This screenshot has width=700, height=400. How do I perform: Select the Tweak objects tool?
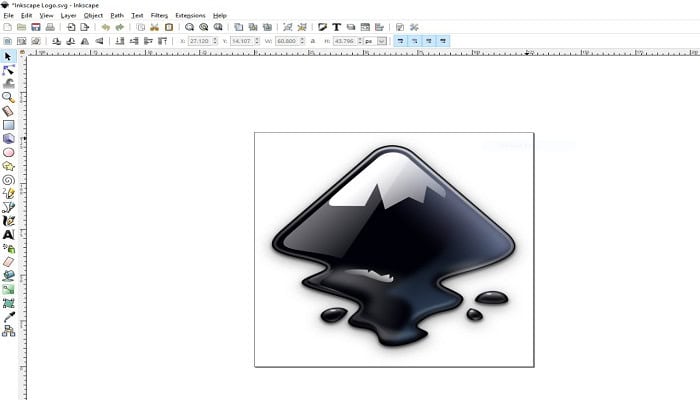[8, 83]
